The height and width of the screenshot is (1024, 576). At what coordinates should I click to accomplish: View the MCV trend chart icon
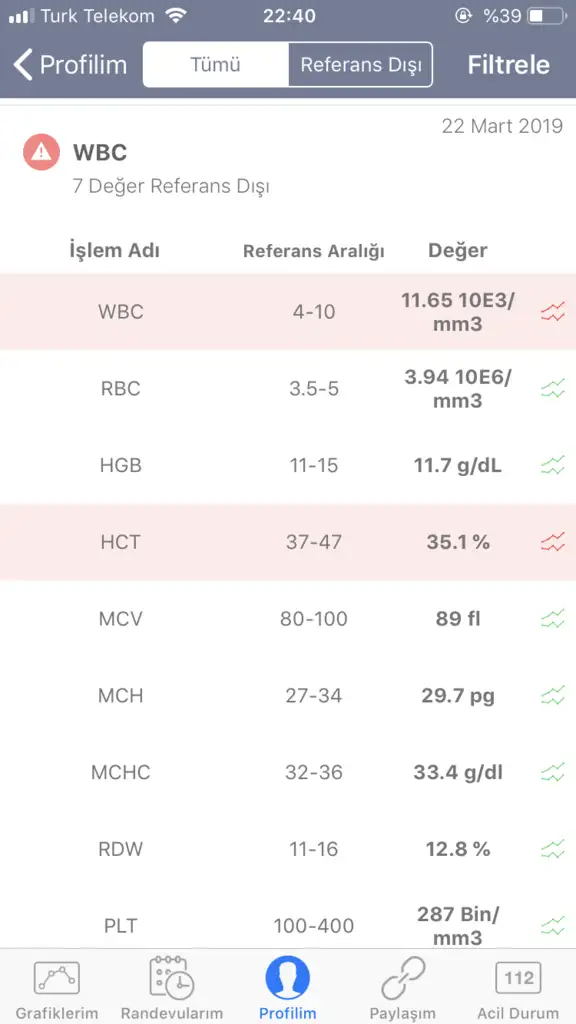point(552,618)
